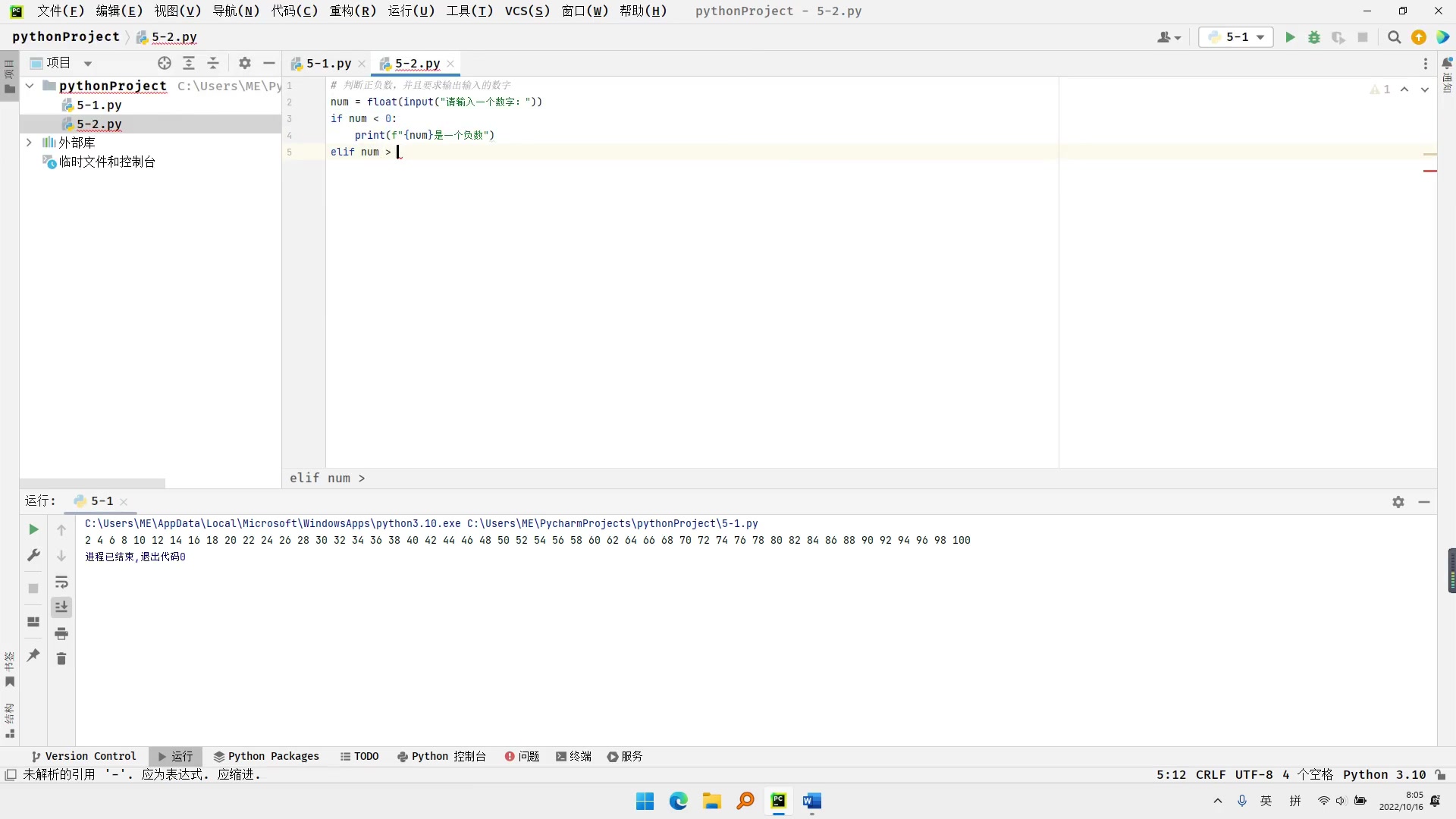Click the CRLF line separator selector

tap(1211, 774)
